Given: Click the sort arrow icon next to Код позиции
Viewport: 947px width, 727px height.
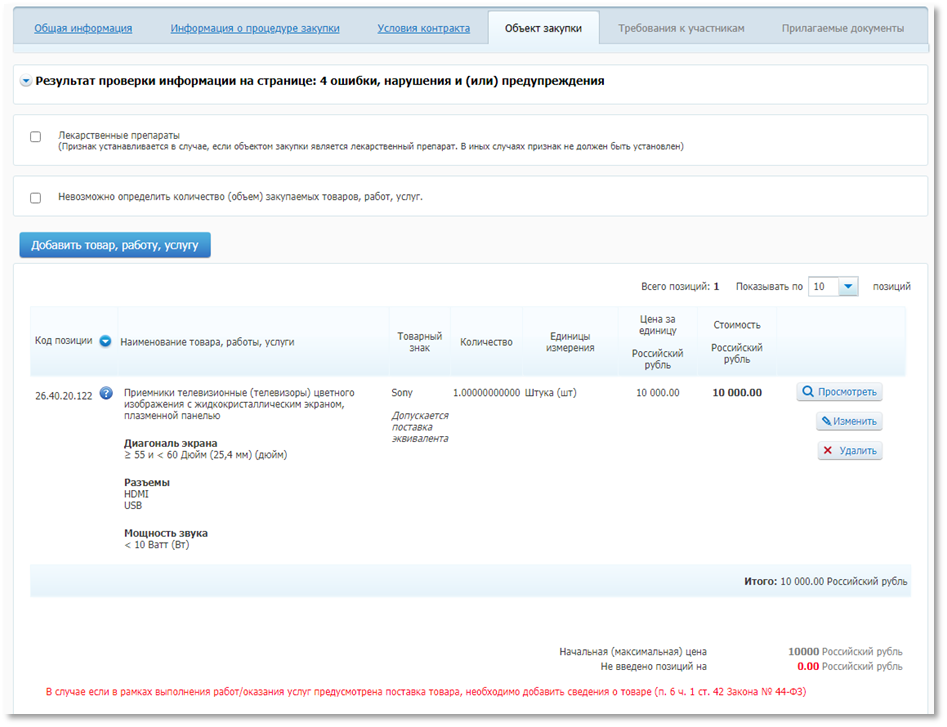Looking at the screenshot, I should [105, 342].
